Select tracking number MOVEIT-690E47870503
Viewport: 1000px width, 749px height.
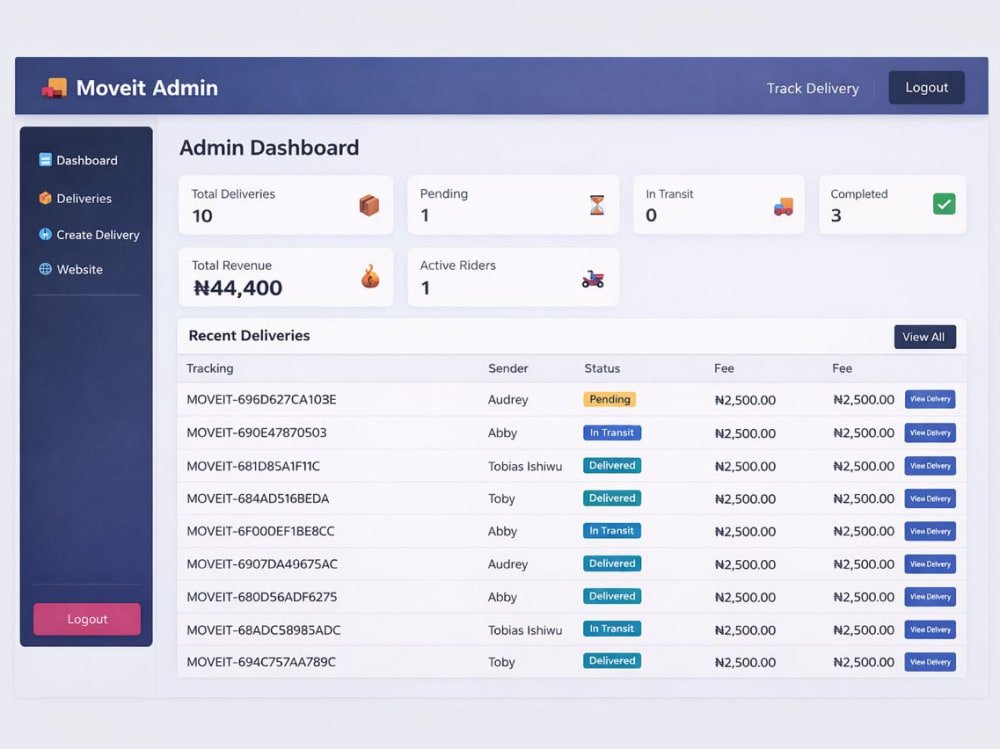256,433
